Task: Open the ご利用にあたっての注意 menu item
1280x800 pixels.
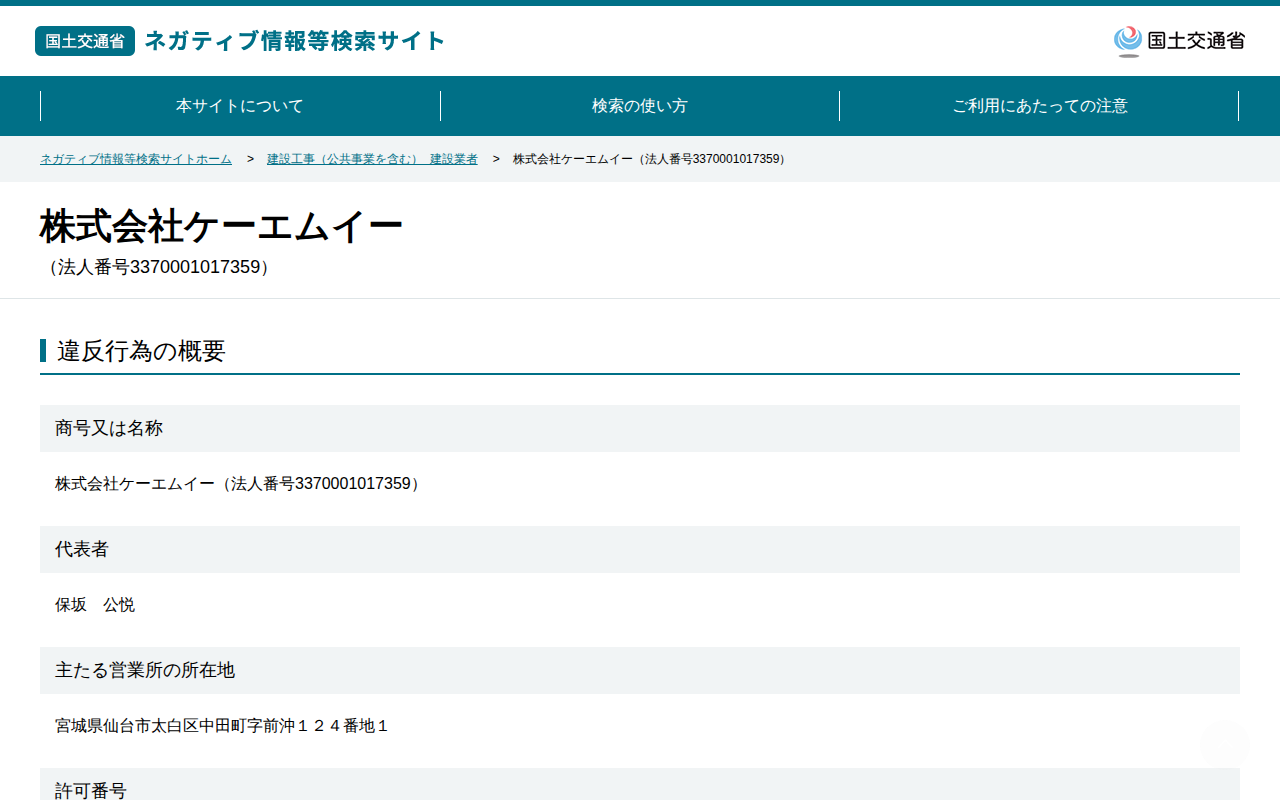Action: click(x=1040, y=106)
